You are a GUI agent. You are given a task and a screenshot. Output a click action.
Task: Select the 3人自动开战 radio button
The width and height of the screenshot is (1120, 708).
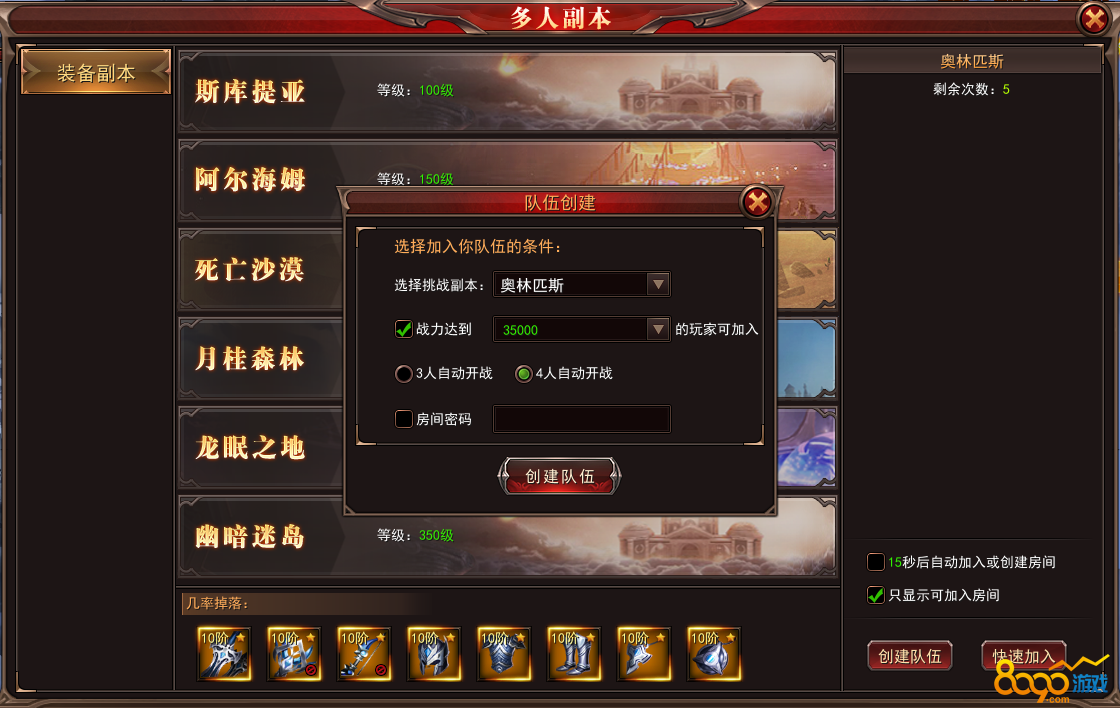(404, 374)
